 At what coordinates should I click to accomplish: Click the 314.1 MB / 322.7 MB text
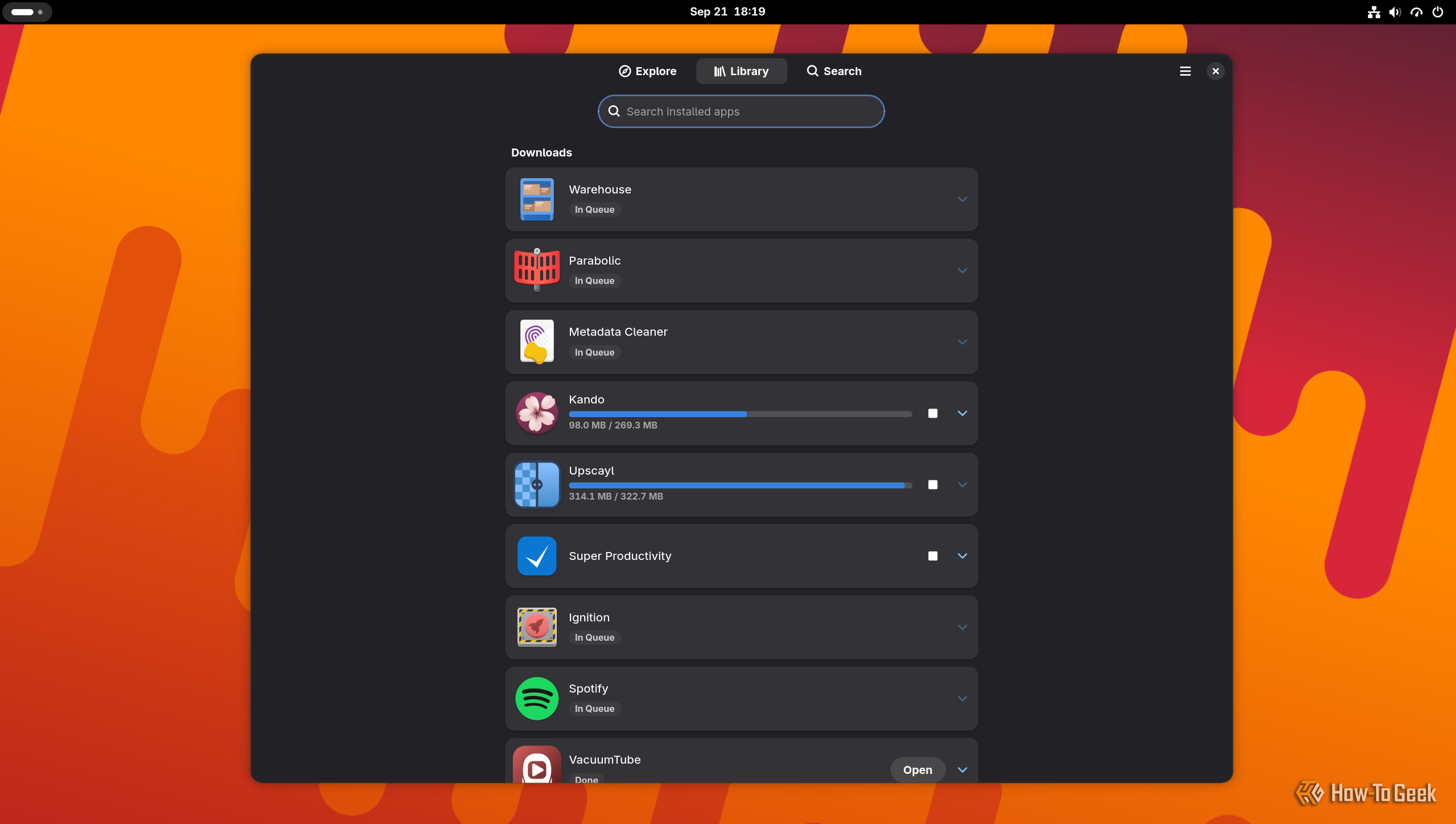pos(616,496)
